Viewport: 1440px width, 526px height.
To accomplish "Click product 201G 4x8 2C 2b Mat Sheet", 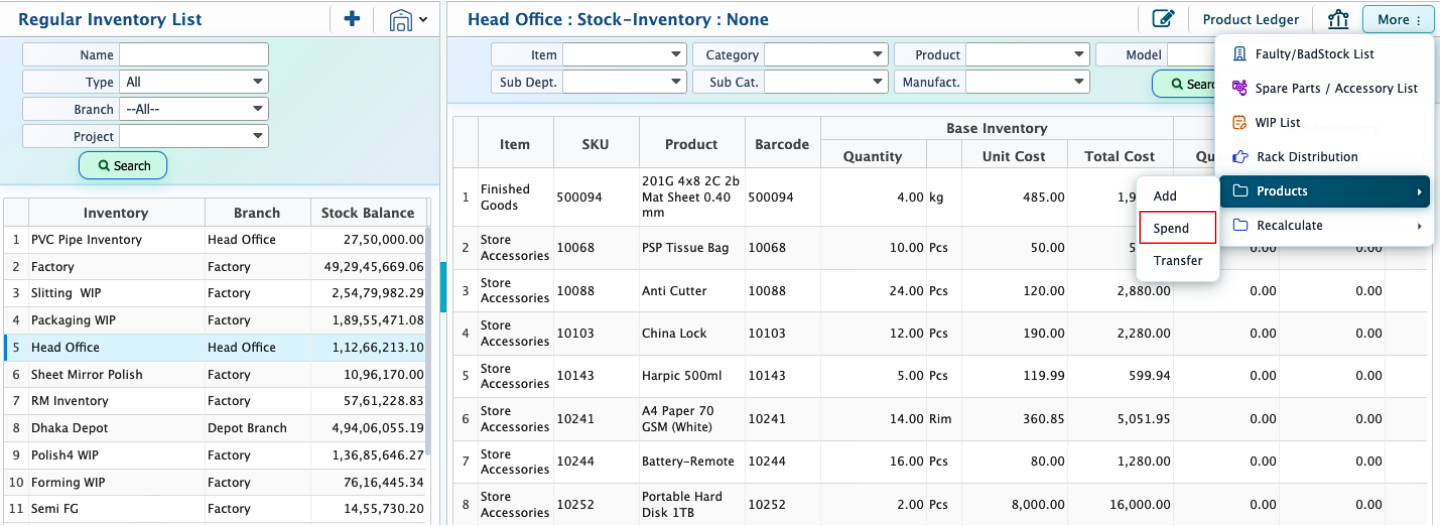I will (x=692, y=197).
